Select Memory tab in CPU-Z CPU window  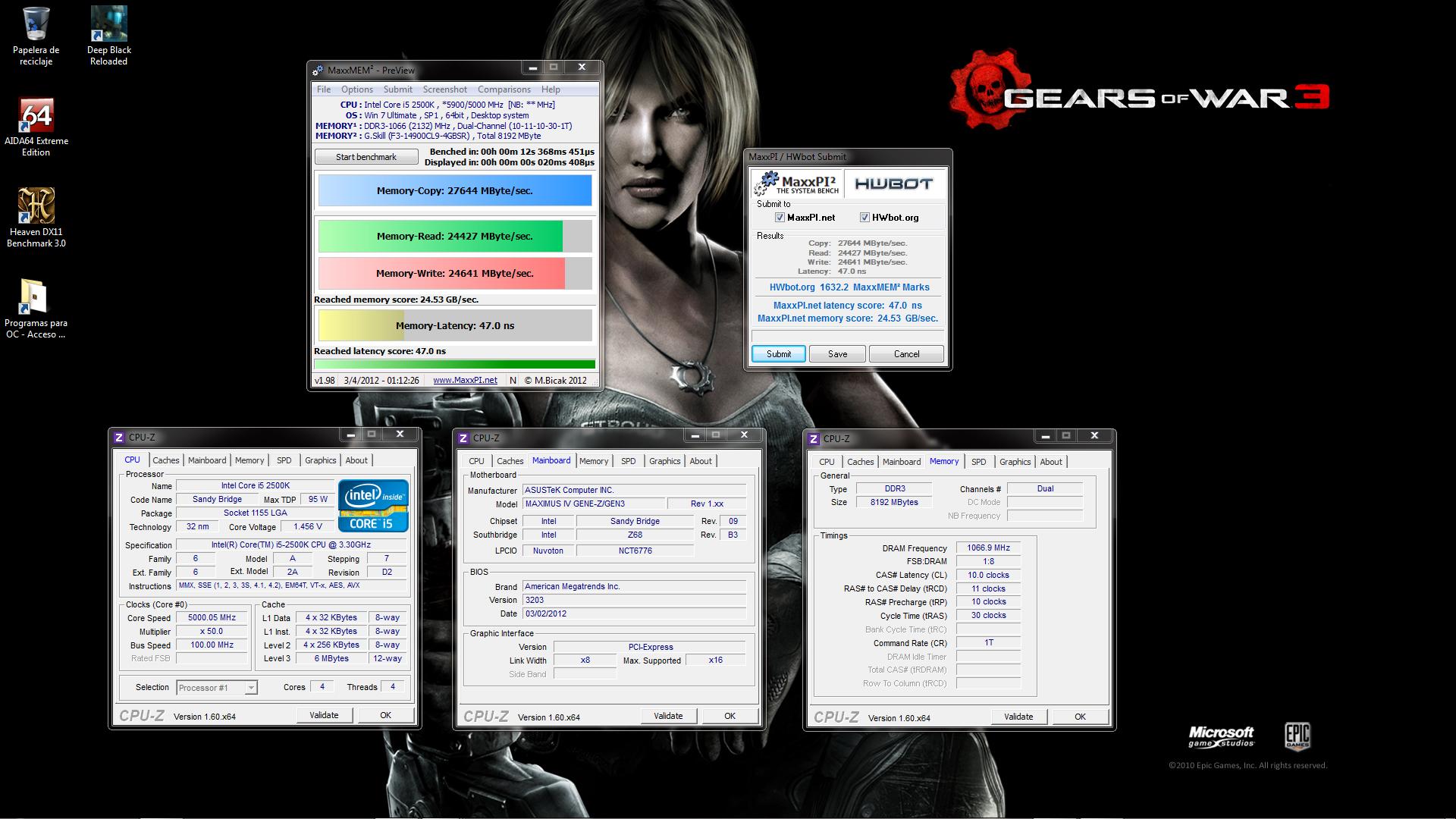[x=249, y=460]
